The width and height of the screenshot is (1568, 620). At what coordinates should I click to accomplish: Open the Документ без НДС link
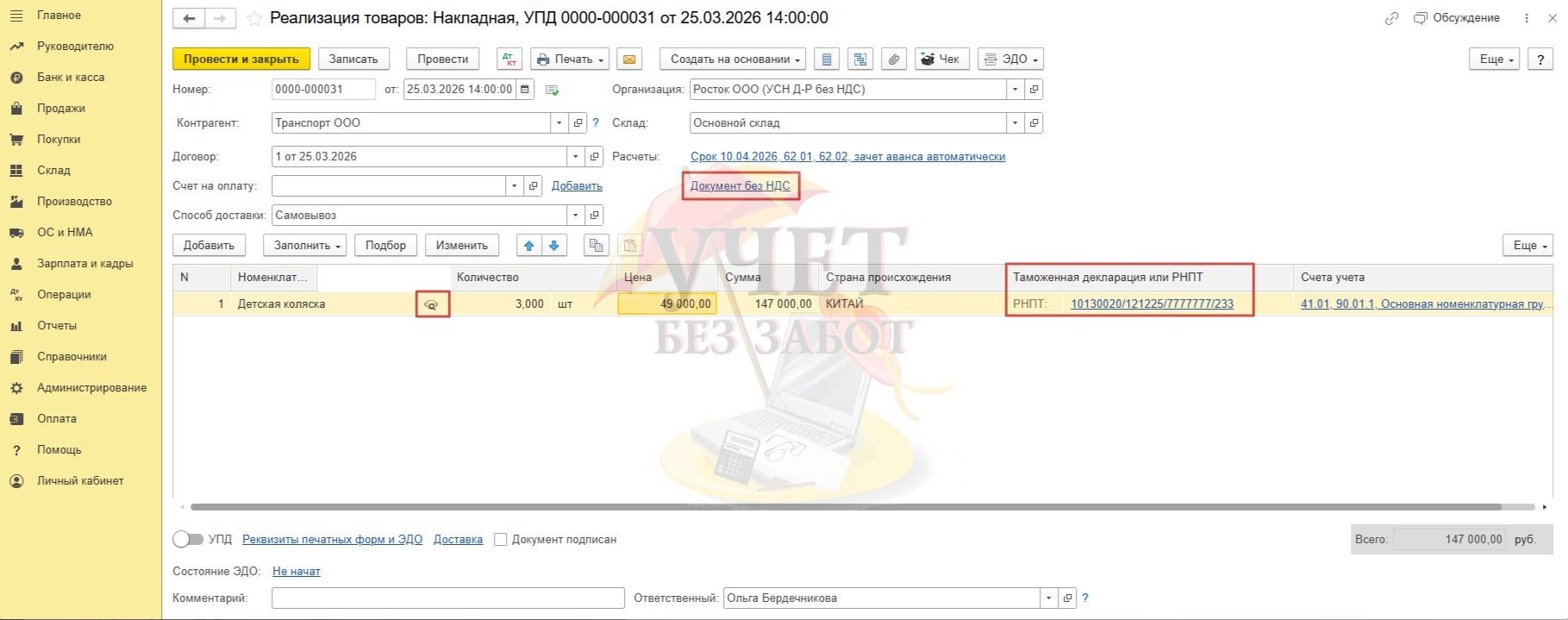[x=740, y=186]
